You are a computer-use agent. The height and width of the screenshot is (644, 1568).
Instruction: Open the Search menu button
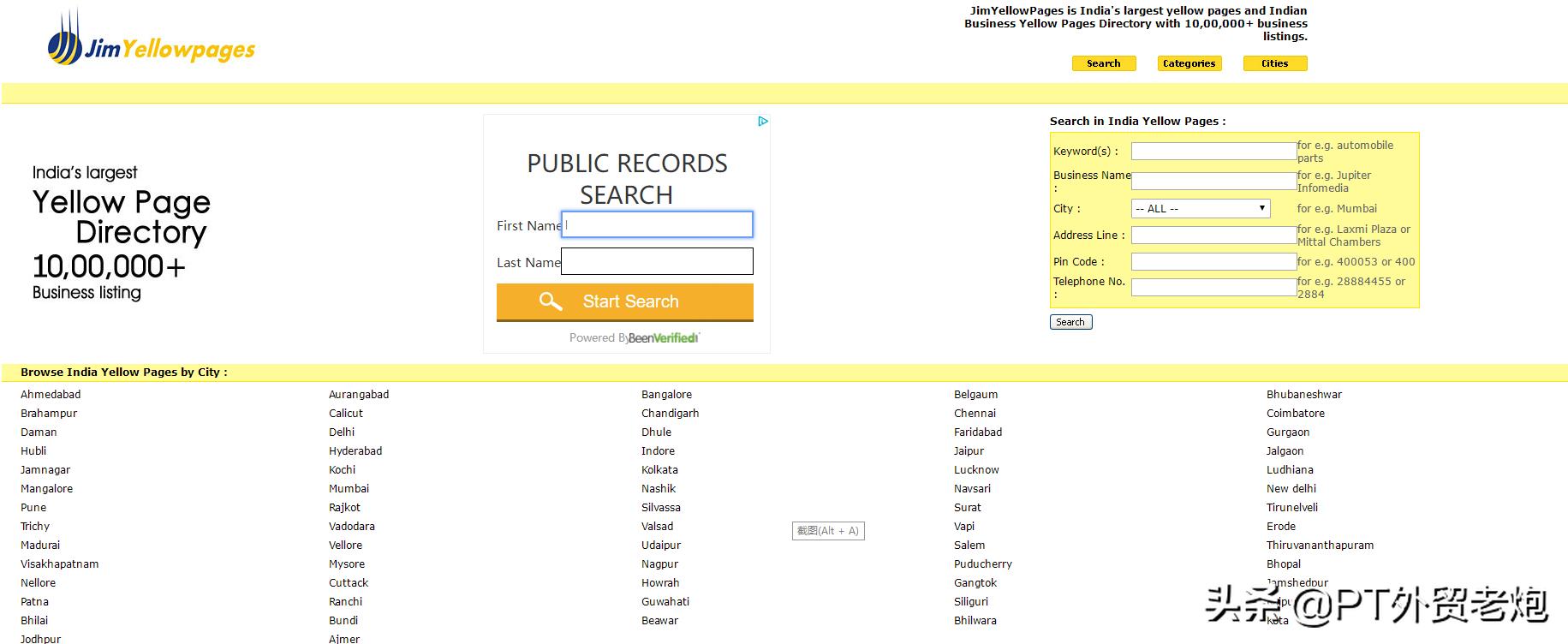(1103, 63)
